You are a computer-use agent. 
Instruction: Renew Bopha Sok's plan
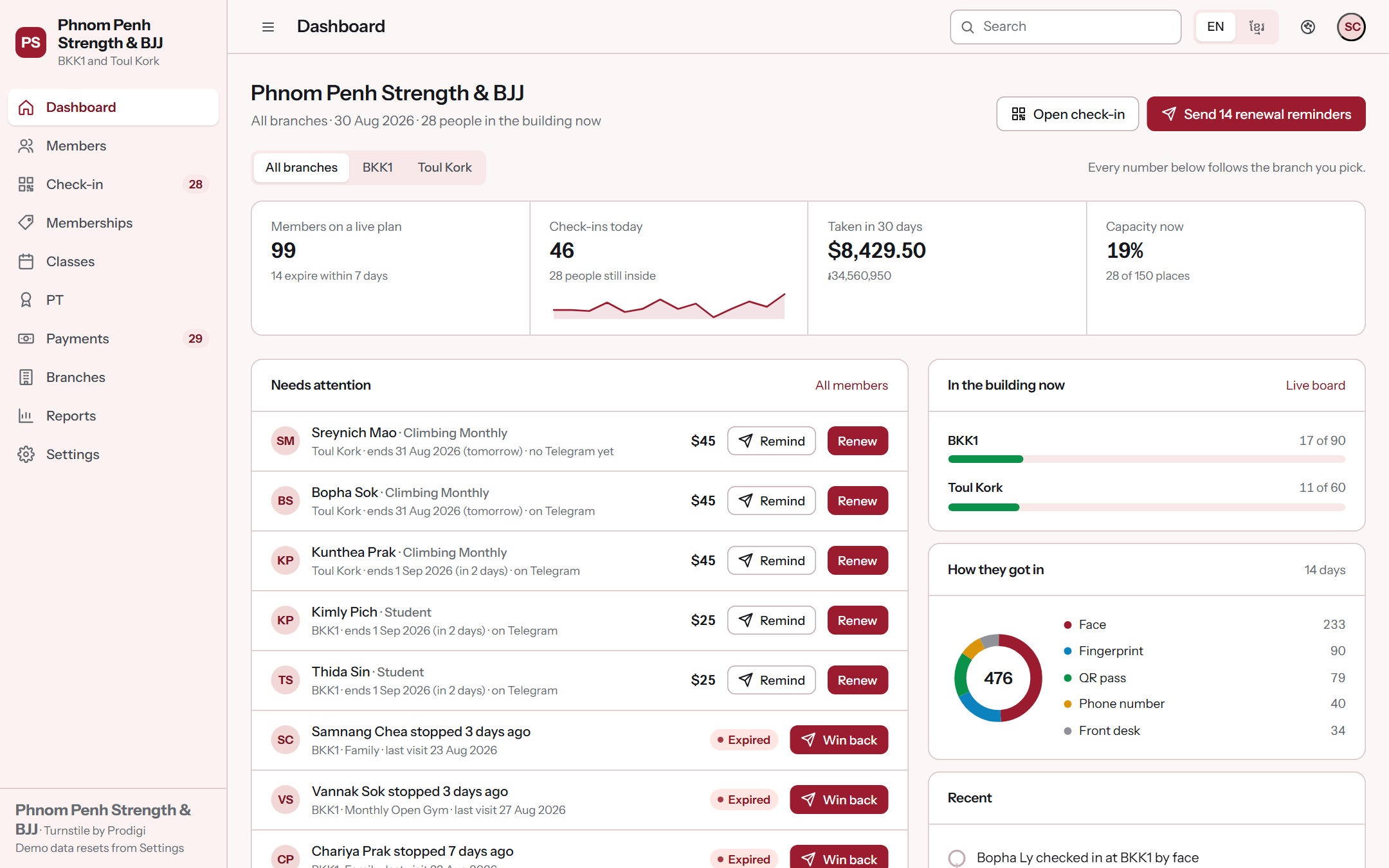click(x=858, y=501)
